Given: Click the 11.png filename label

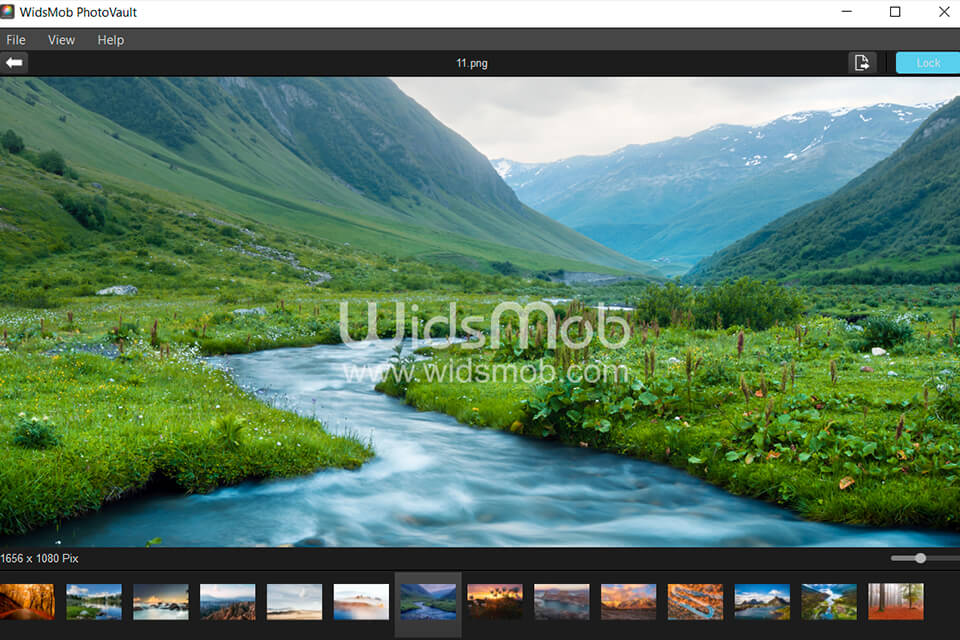Looking at the screenshot, I should (x=473, y=62).
